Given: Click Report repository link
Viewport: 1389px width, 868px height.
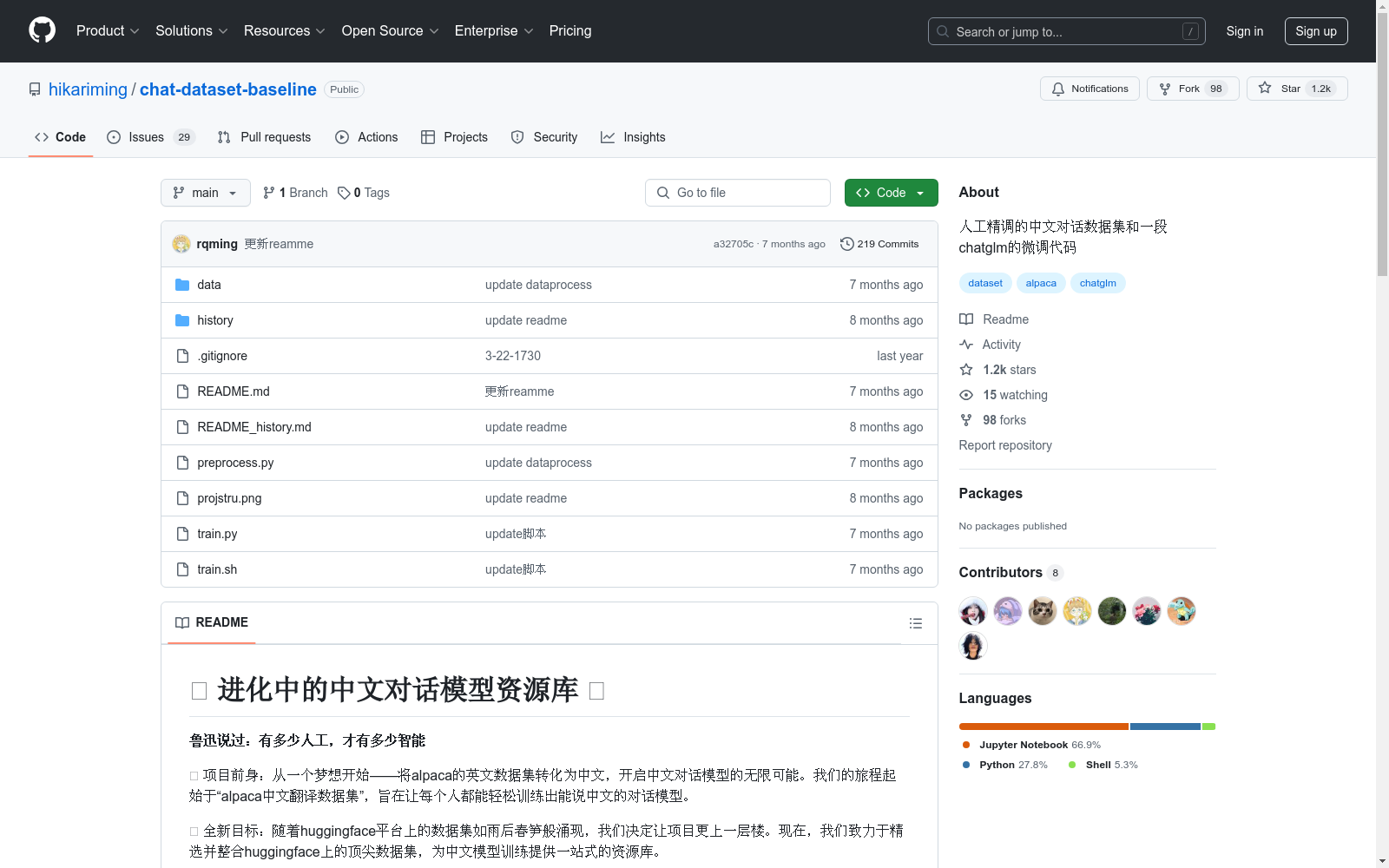Looking at the screenshot, I should (1005, 445).
